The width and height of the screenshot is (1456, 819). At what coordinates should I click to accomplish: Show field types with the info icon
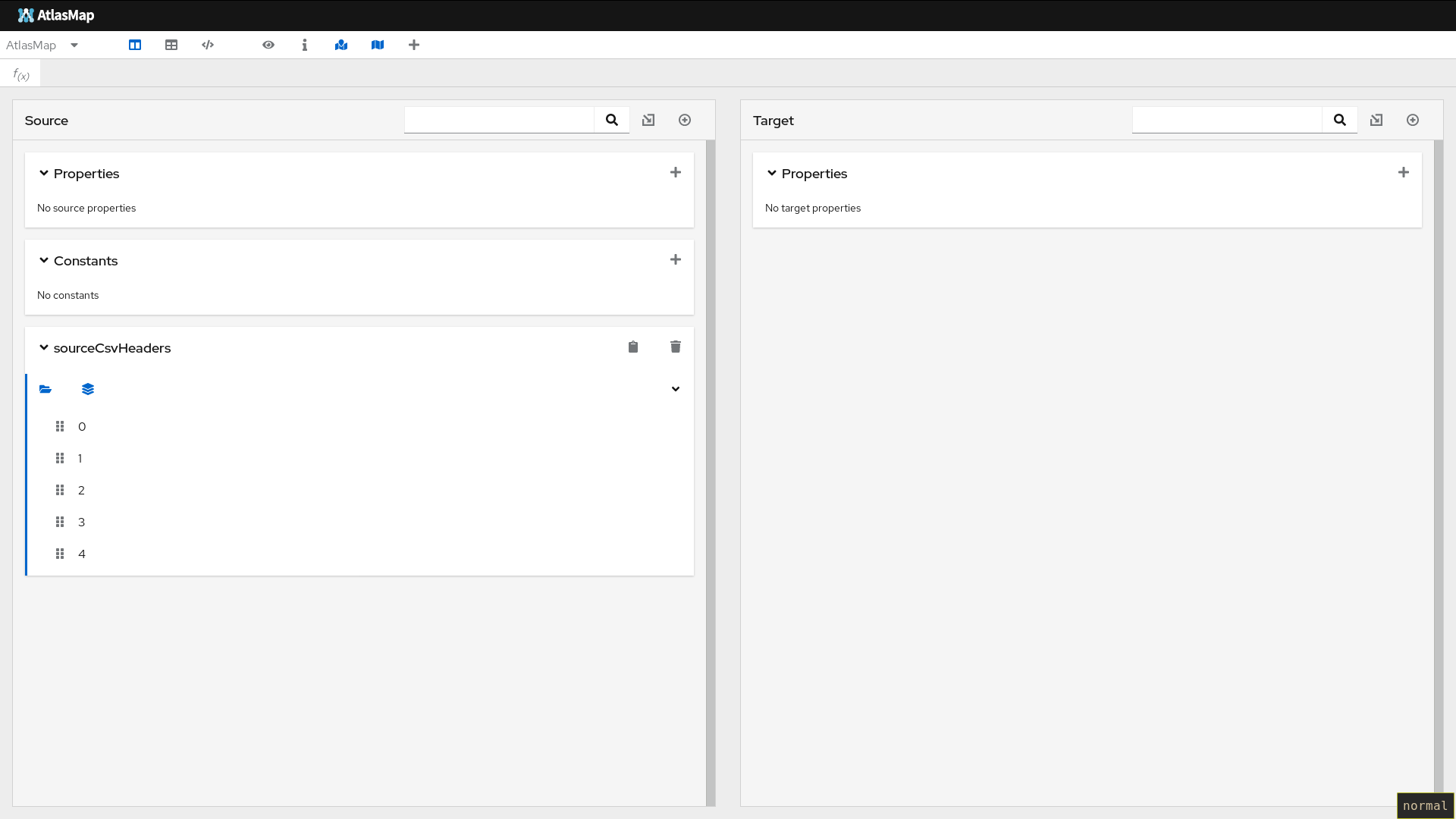pyautogui.click(x=305, y=45)
